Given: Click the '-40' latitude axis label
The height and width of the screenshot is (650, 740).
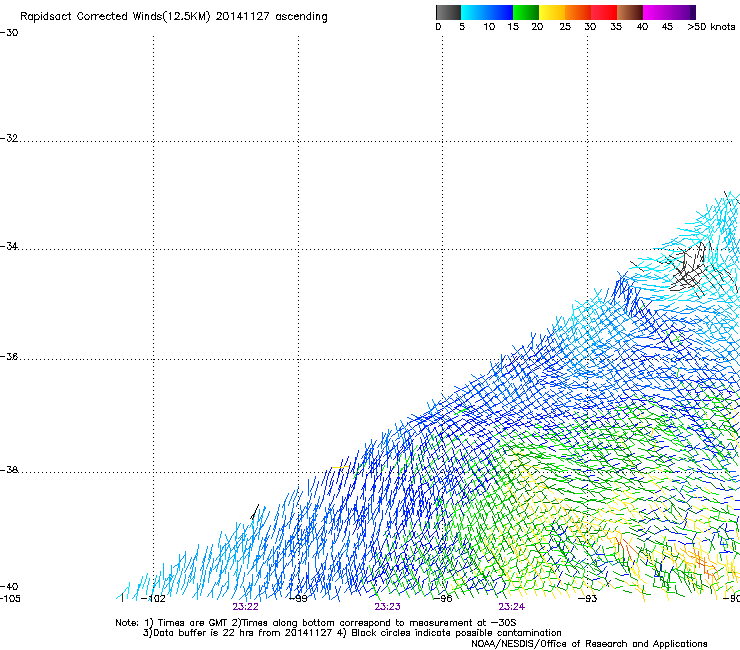Looking at the screenshot, I should (9, 587).
